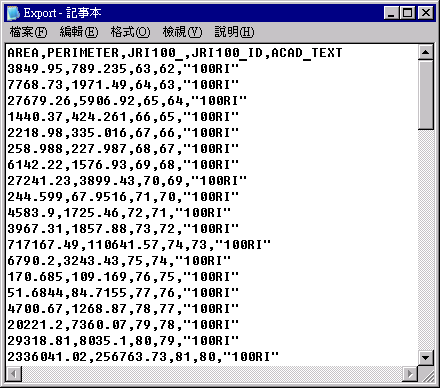Click the horizontal scrollbar left arrow
The width and height of the screenshot is (440, 388).
pos(14,374)
